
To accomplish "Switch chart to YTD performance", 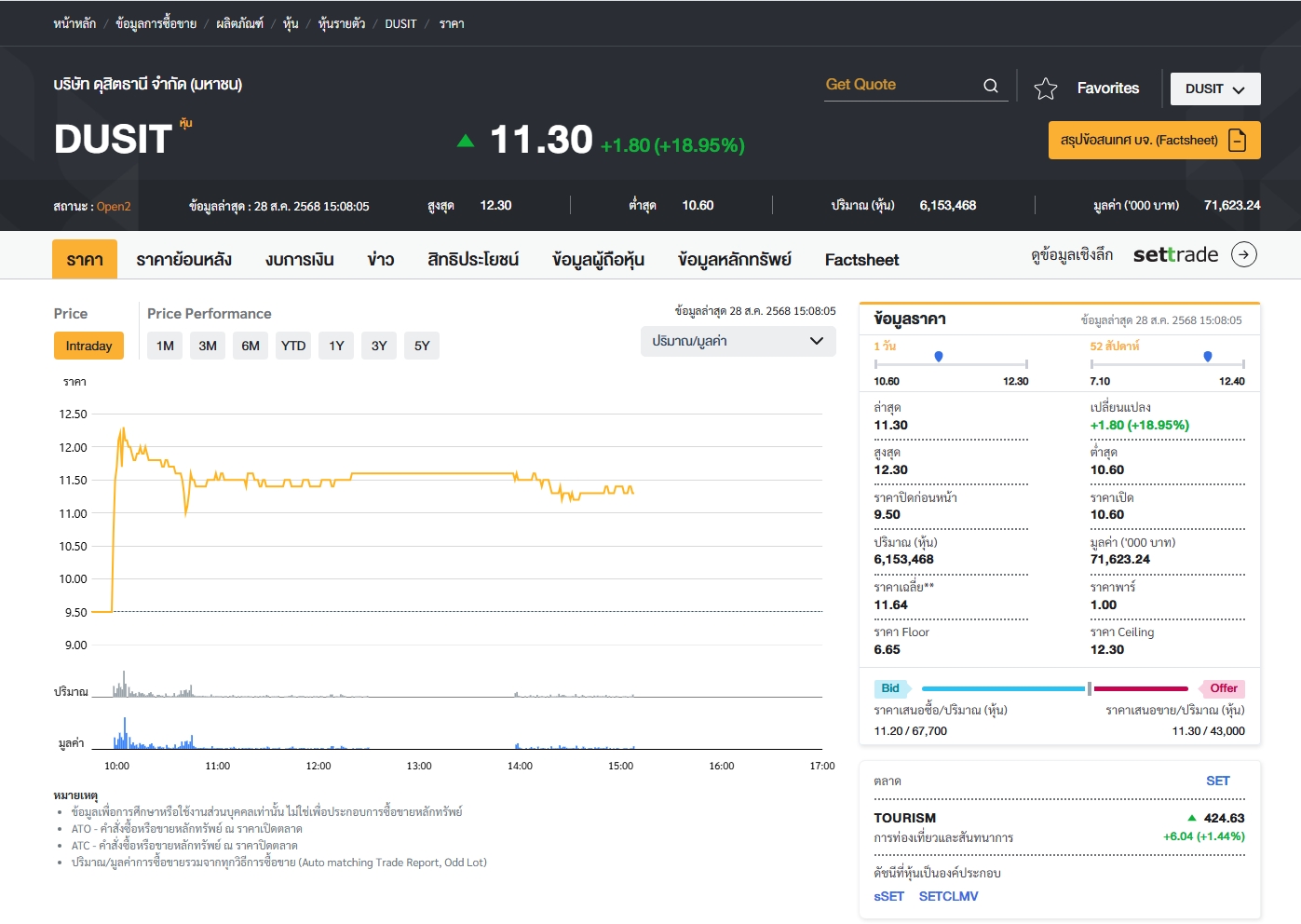I will (293, 346).
